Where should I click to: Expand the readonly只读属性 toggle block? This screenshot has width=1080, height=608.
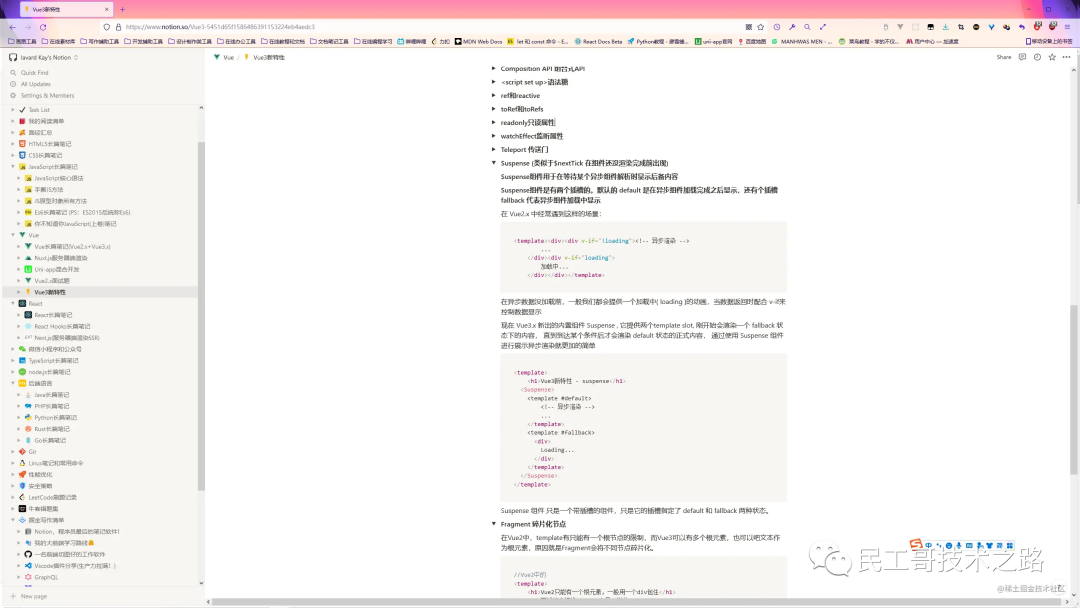coord(494,122)
